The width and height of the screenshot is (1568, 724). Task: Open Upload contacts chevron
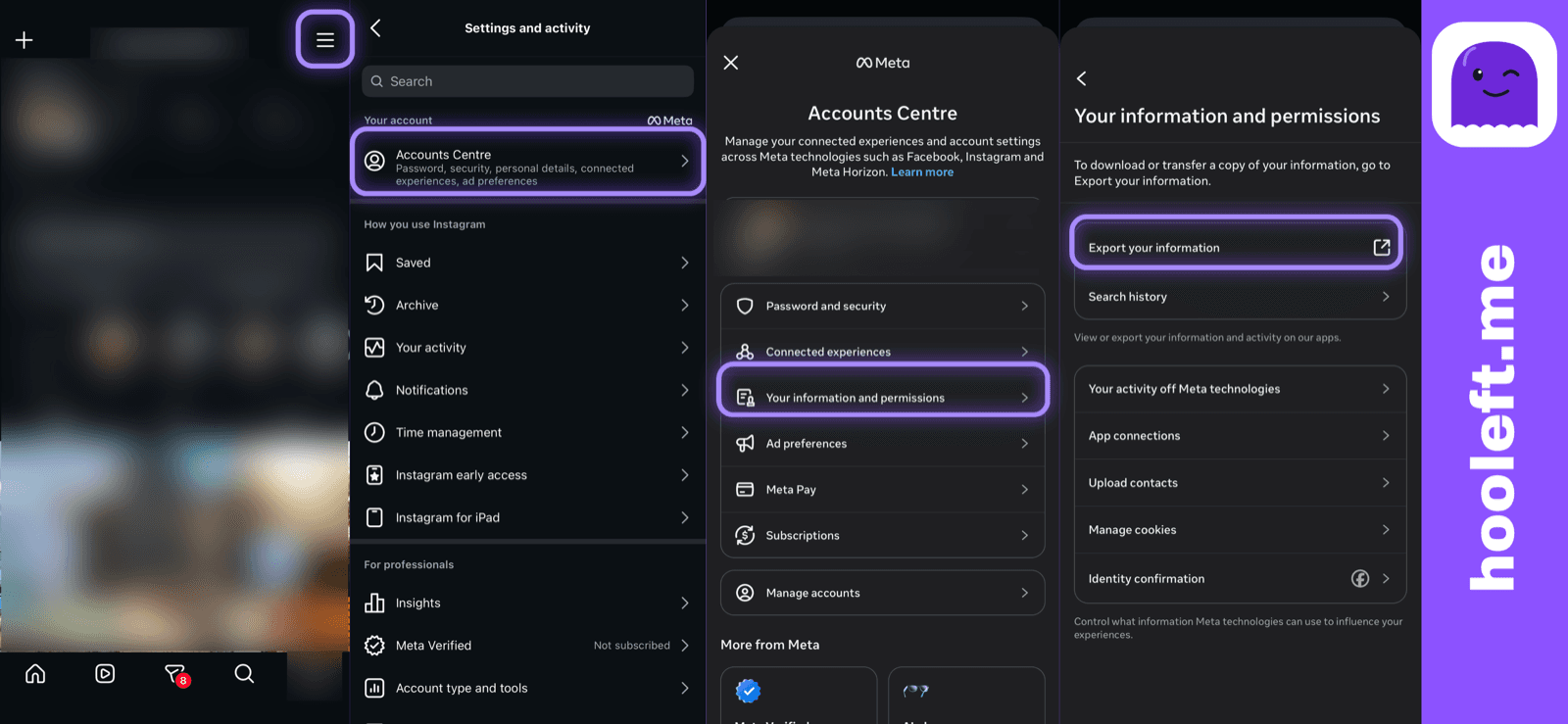click(x=1386, y=483)
